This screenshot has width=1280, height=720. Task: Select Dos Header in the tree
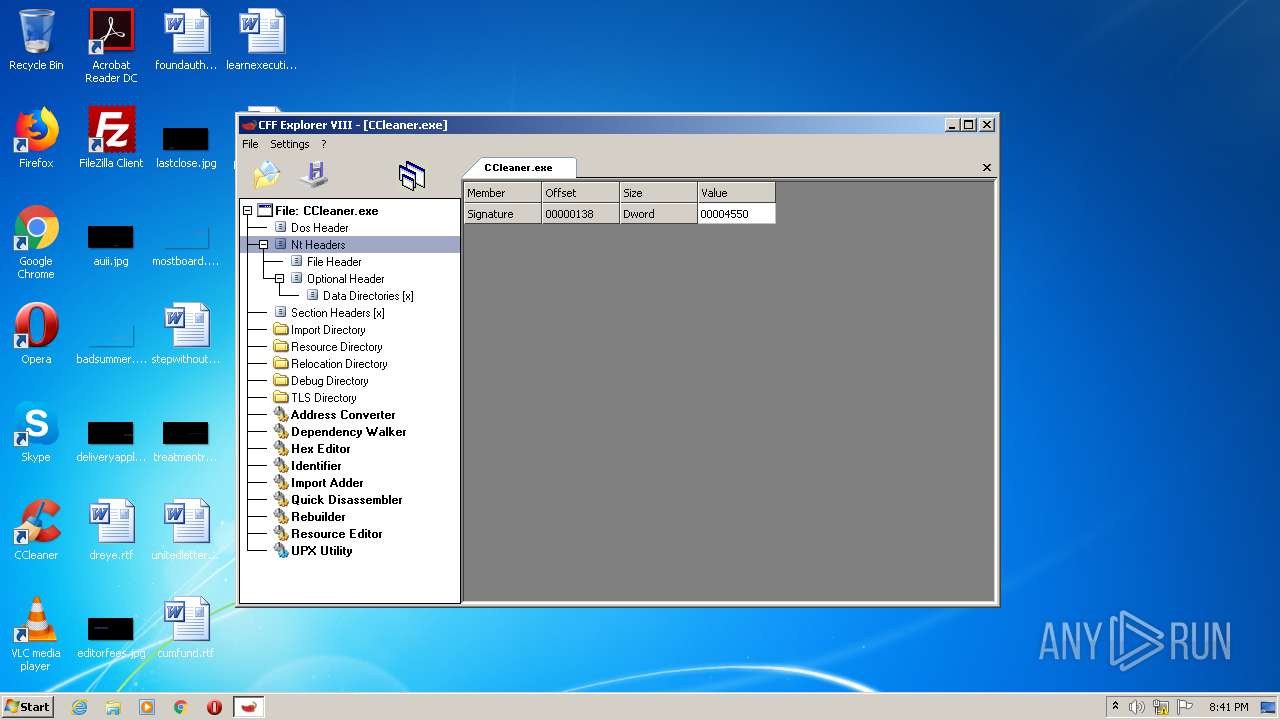(319, 228)
